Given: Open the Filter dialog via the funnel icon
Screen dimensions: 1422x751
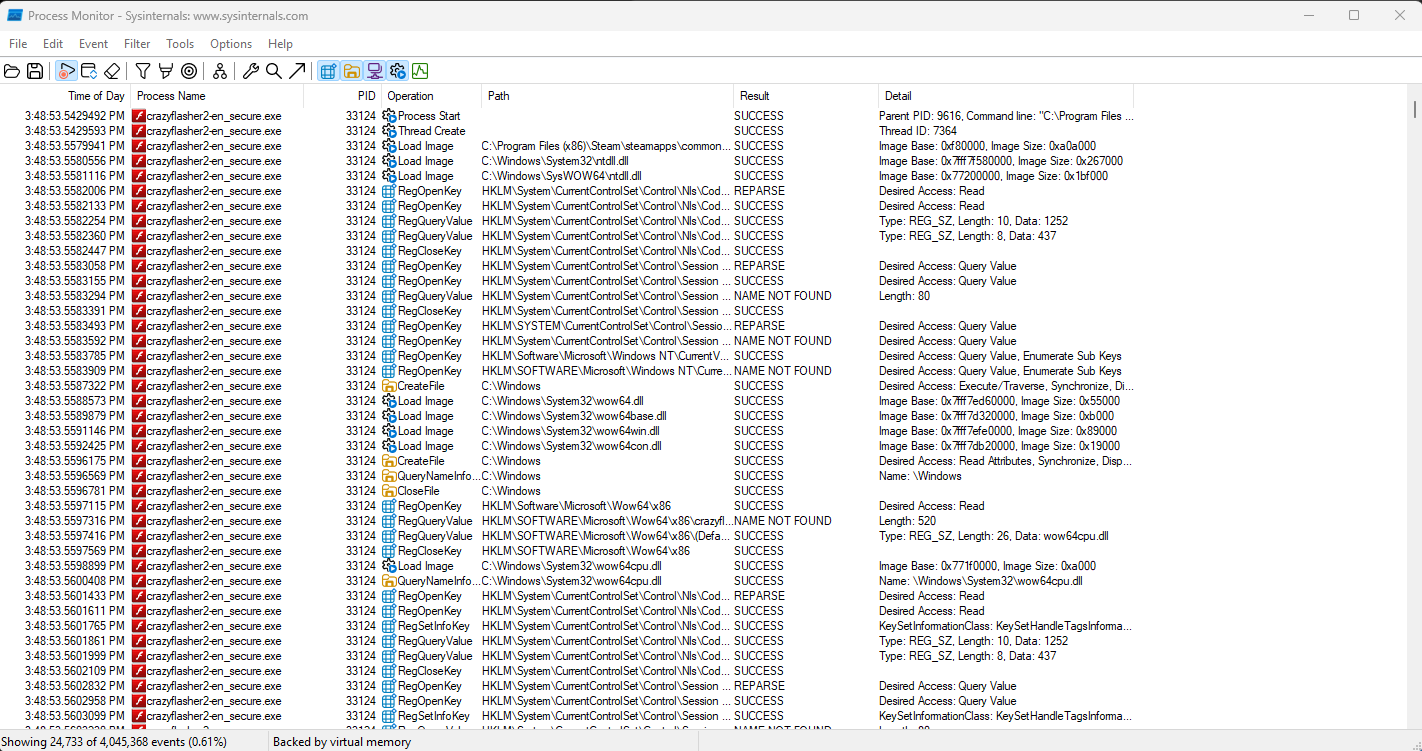Looking at the screenshot, I should (143, 71).
